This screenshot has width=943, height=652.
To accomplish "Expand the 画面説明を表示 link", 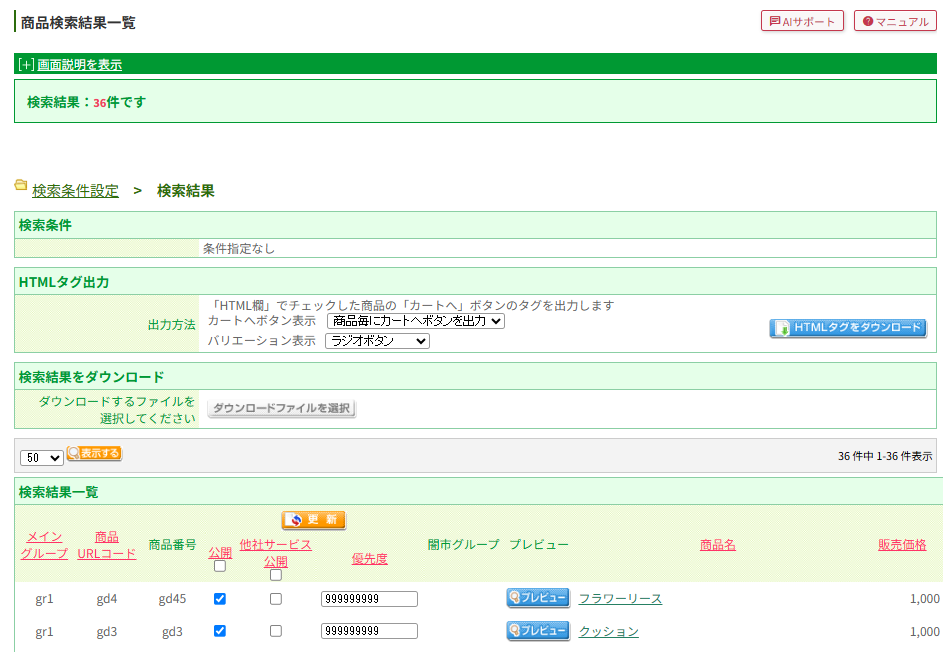I will point(79,64).
